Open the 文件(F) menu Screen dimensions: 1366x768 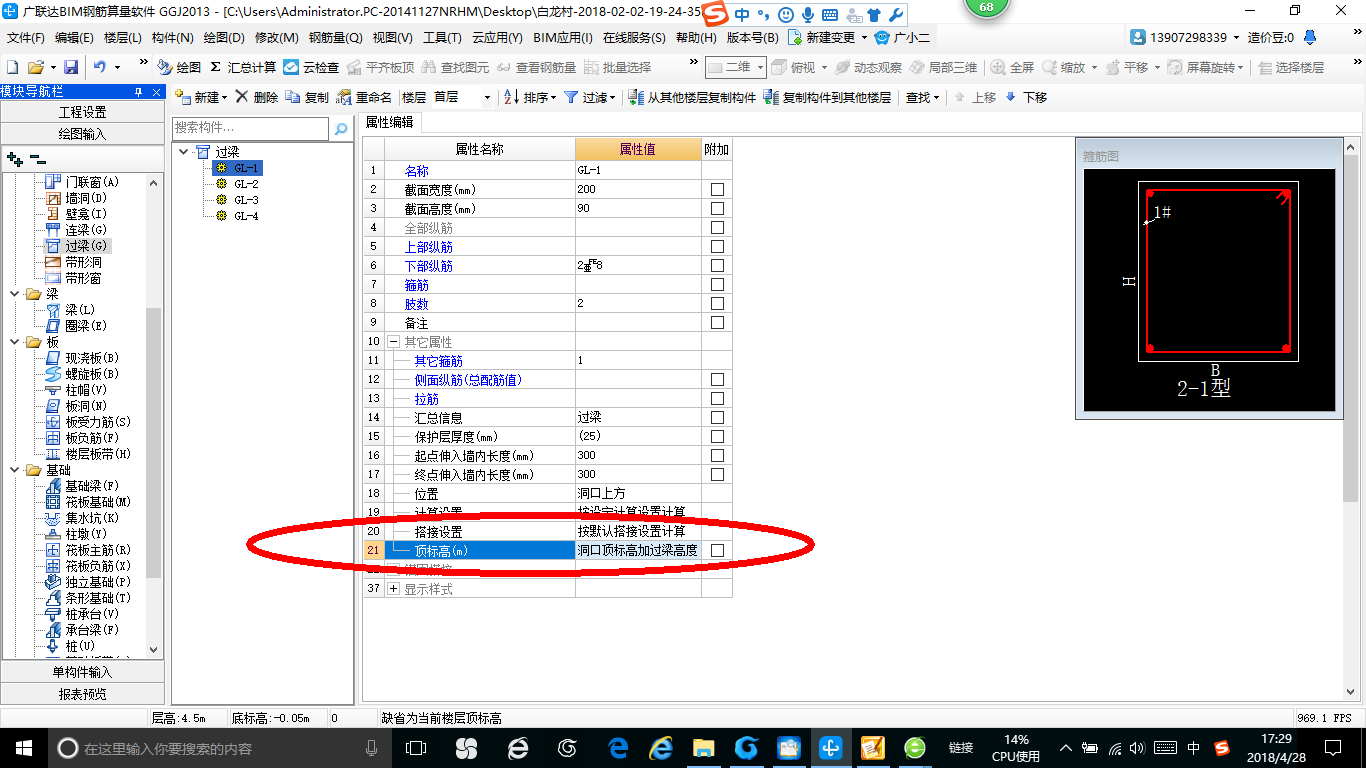pyautogui.click(x=26, y=38)
